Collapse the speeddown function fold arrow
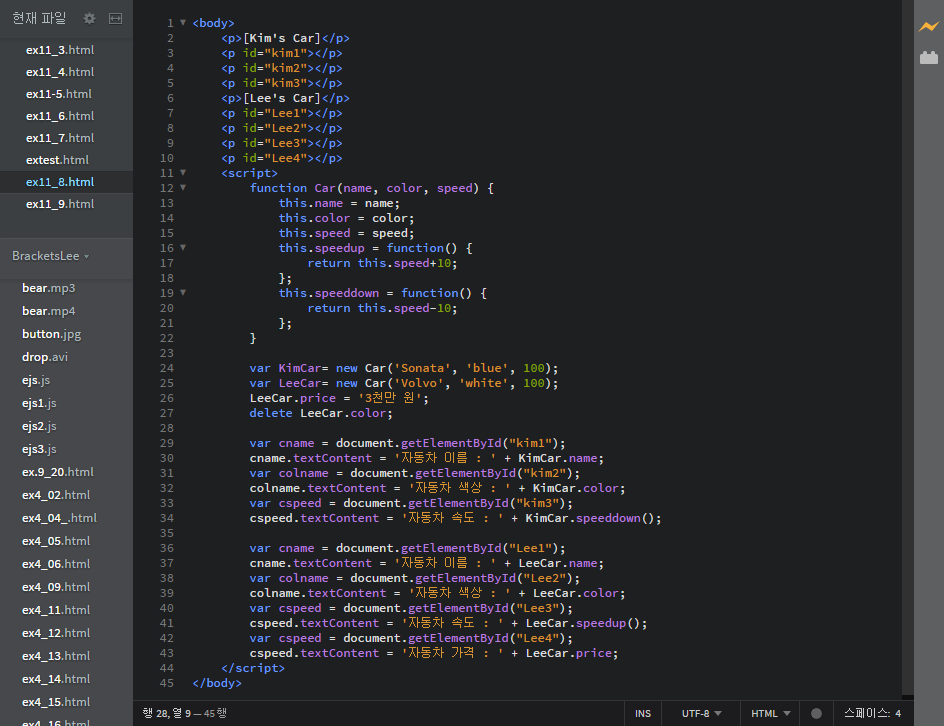Screen dimensions: 944x726 (x=183, y=293)
